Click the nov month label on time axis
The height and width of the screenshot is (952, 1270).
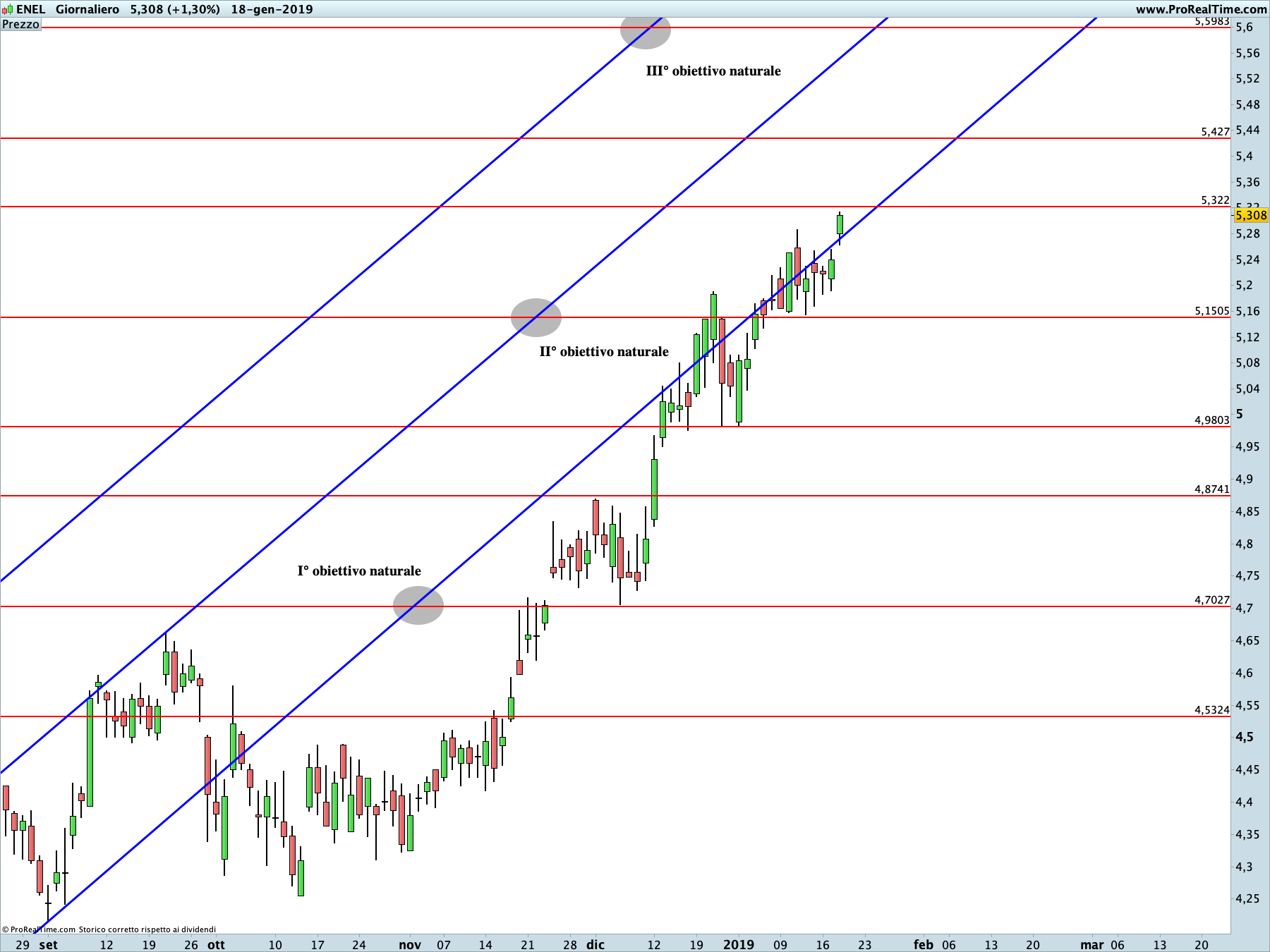(x=410, y=945)
